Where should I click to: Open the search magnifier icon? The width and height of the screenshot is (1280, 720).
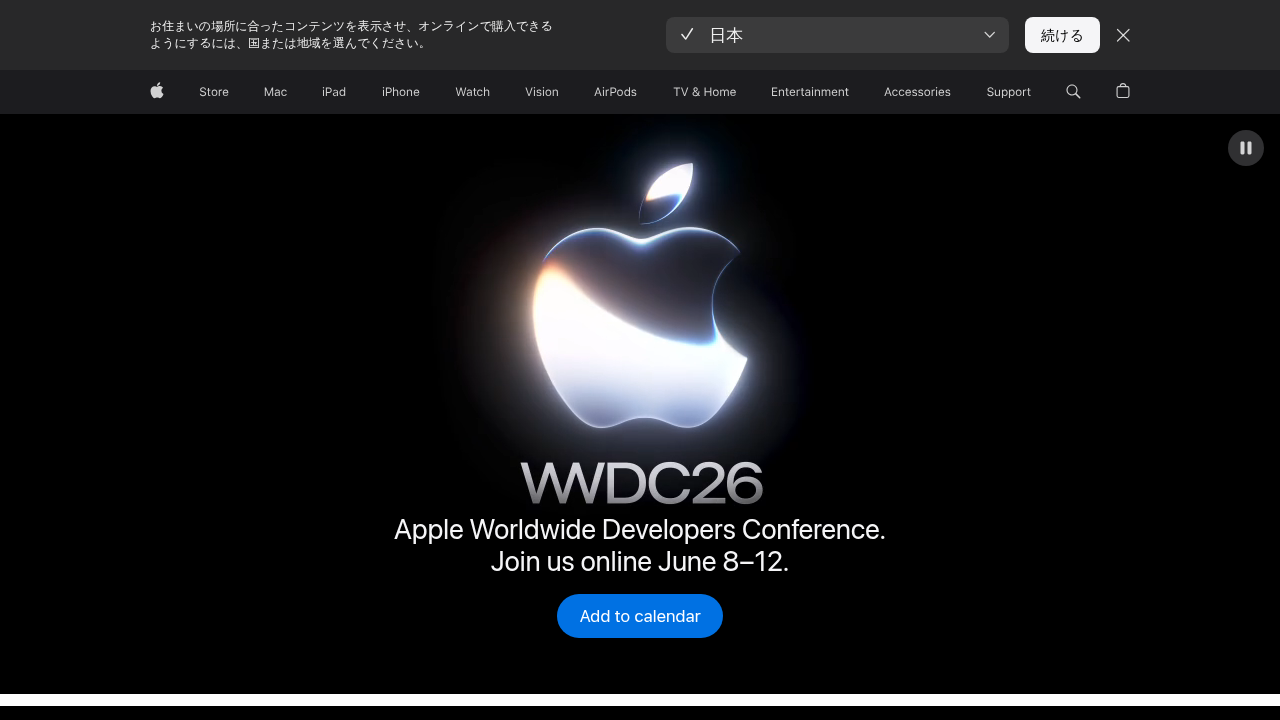(x=1073, y=91)
